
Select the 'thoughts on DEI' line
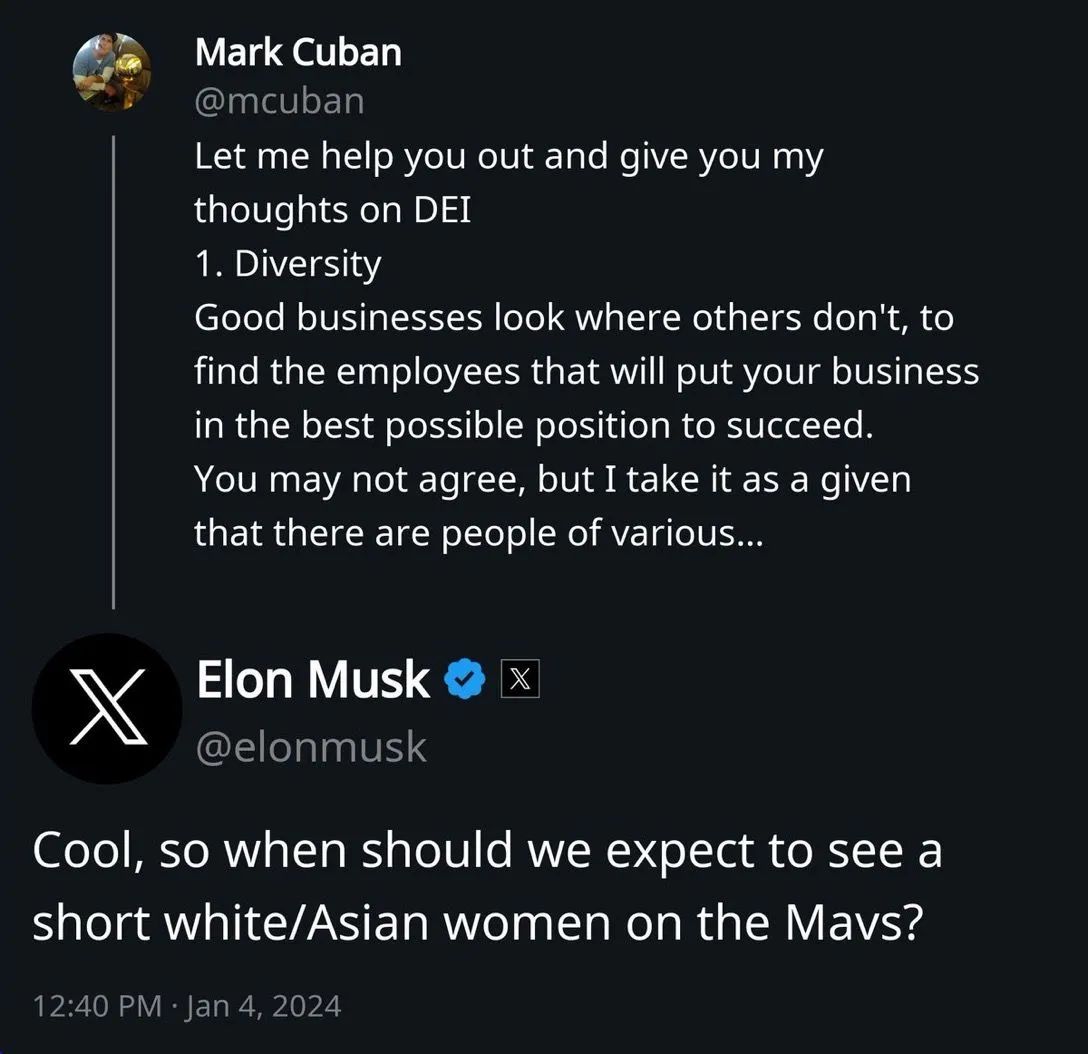pyautogui.click(x=332, y=209)
